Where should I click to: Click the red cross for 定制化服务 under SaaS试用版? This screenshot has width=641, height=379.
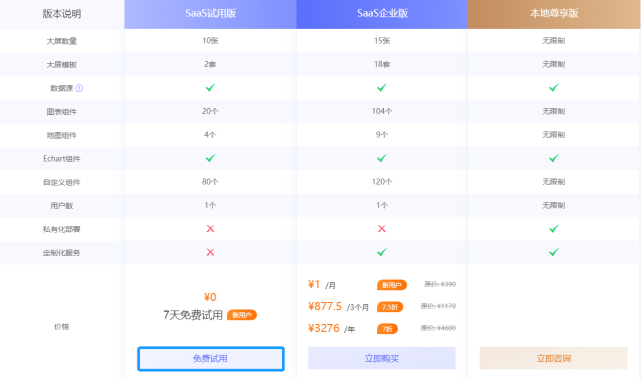click(x=210, y=252)
